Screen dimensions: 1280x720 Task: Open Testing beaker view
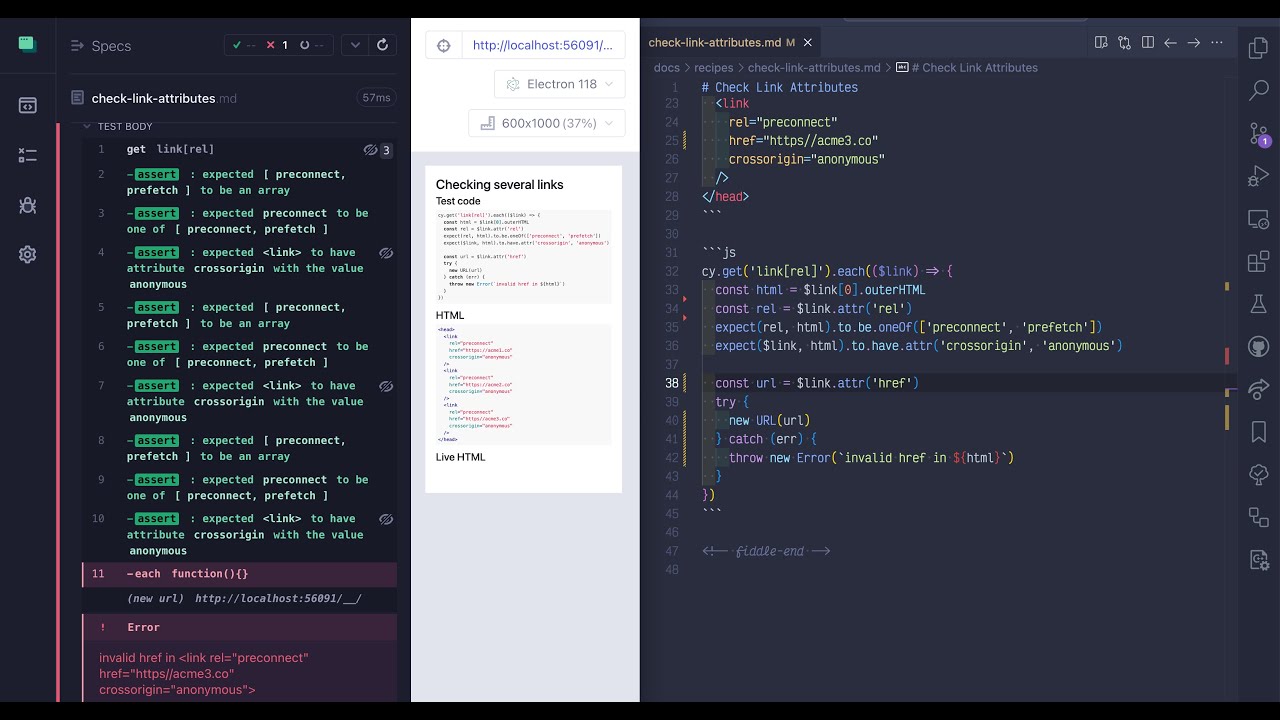pos(1259,304)
